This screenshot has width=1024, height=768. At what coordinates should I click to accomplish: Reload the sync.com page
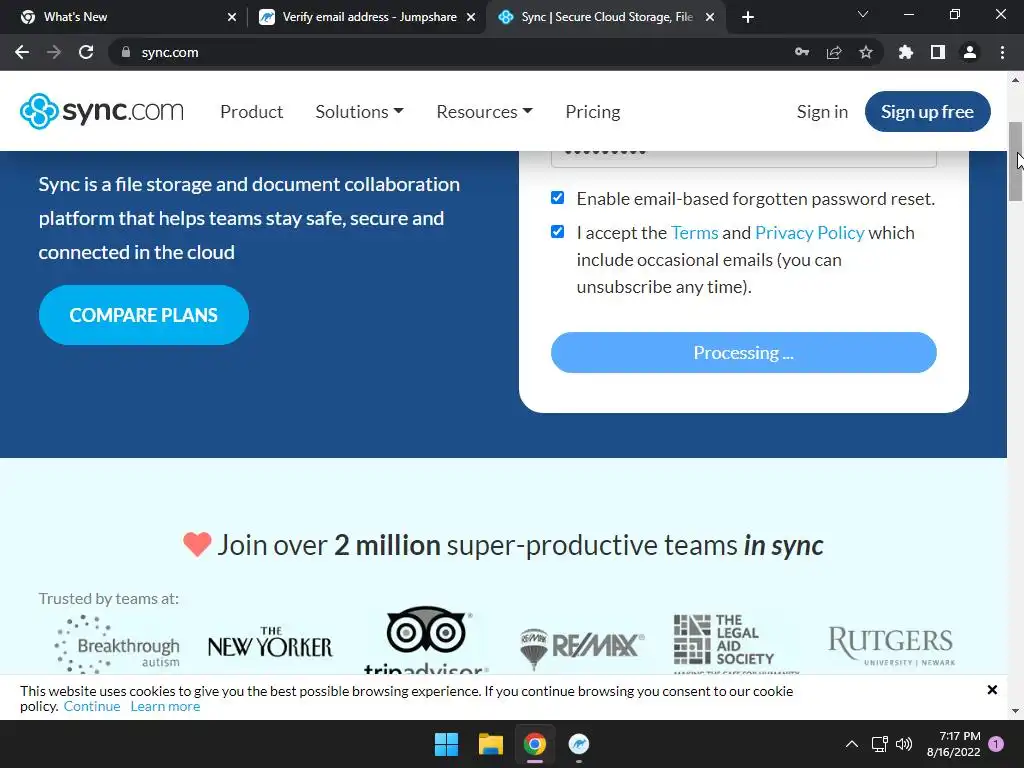86,52
